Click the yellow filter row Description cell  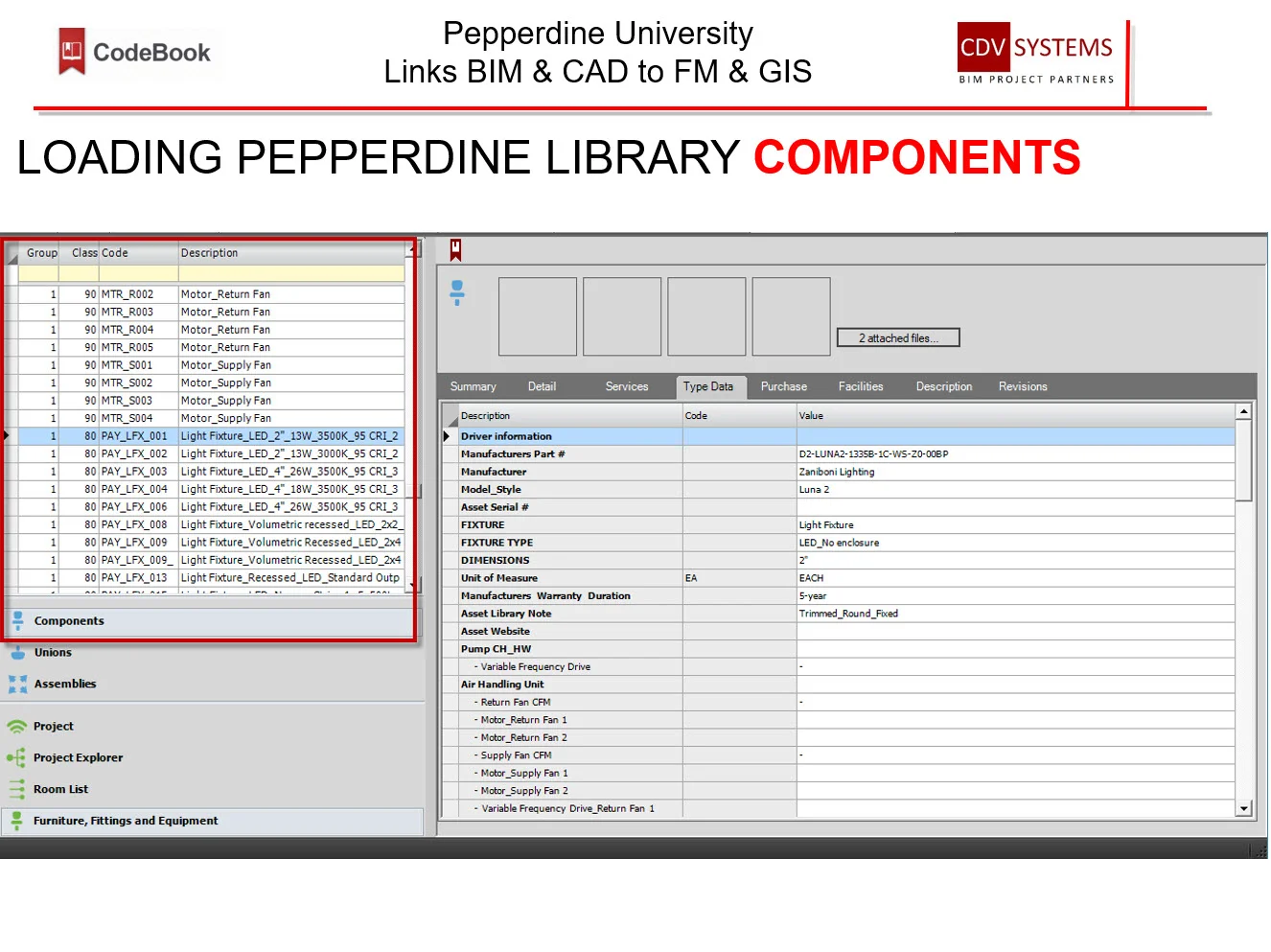pos(291,274)
